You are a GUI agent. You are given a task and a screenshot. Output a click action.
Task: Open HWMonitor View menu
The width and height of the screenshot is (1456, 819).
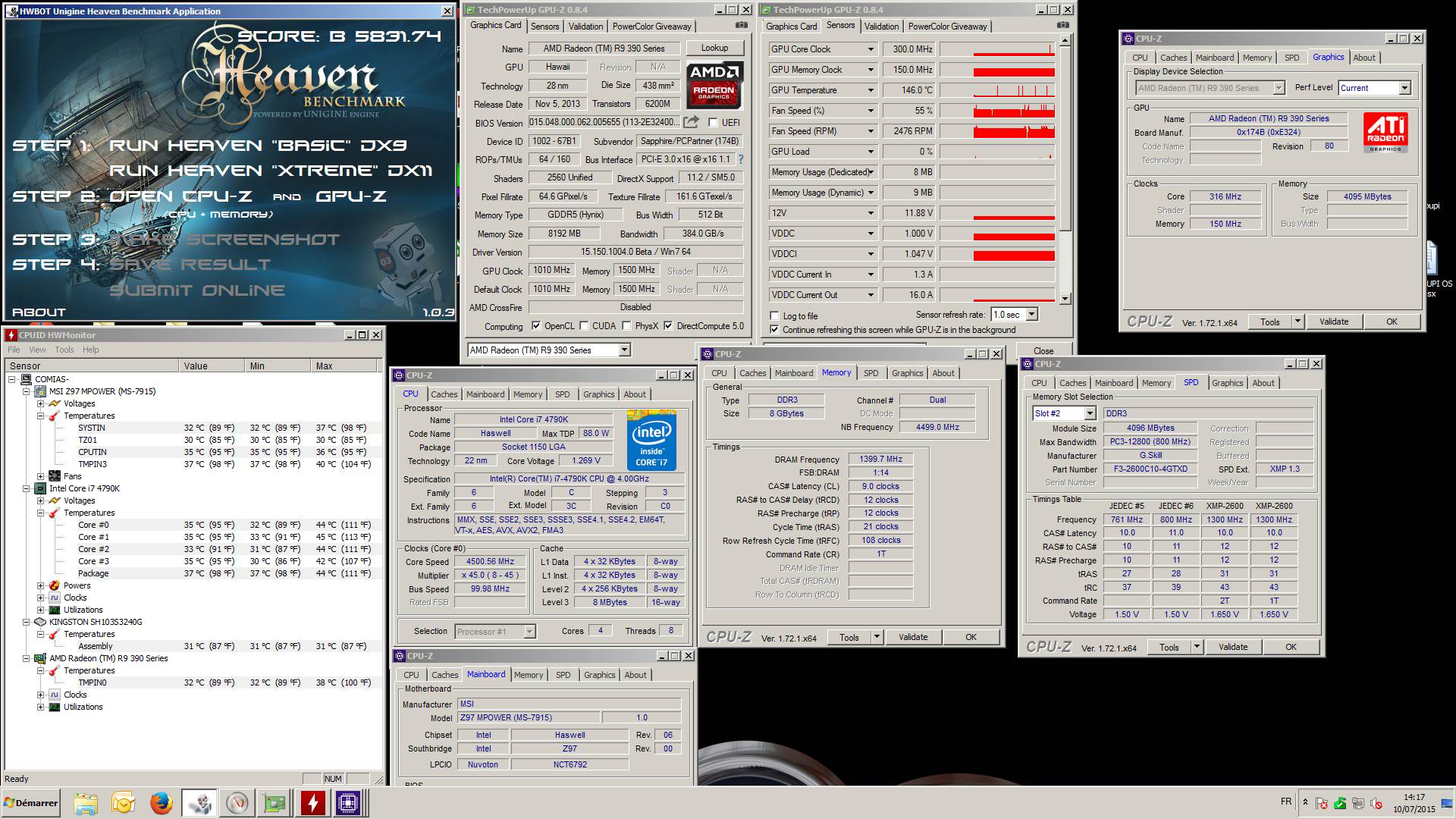pos(37,350)
